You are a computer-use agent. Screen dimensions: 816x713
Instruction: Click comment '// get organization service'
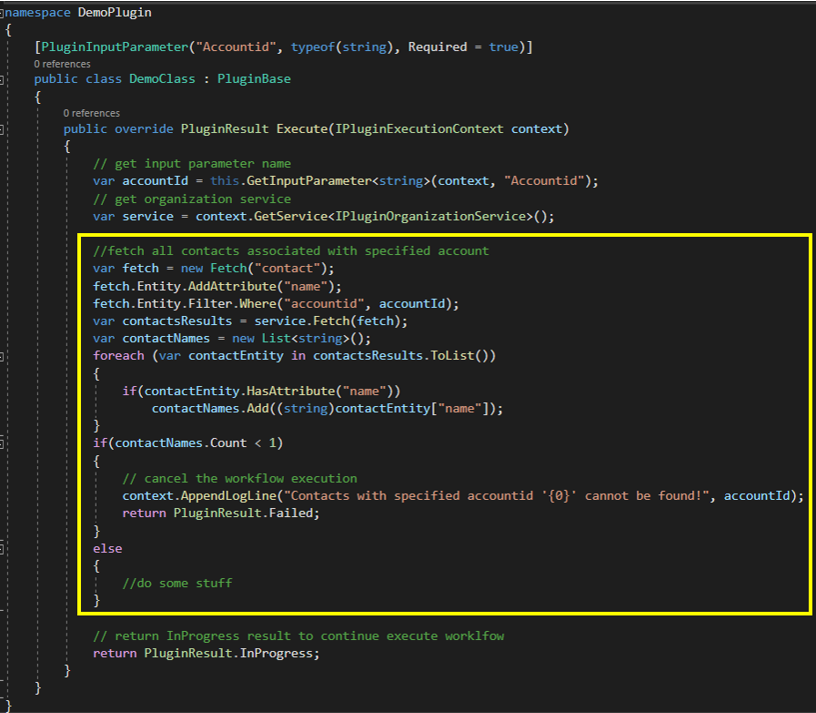coord(192,199)
